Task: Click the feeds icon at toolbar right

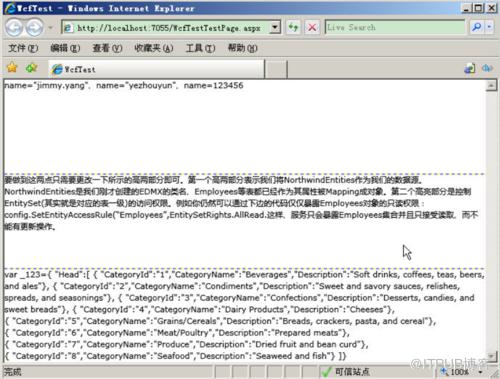Action: [487, 68]
